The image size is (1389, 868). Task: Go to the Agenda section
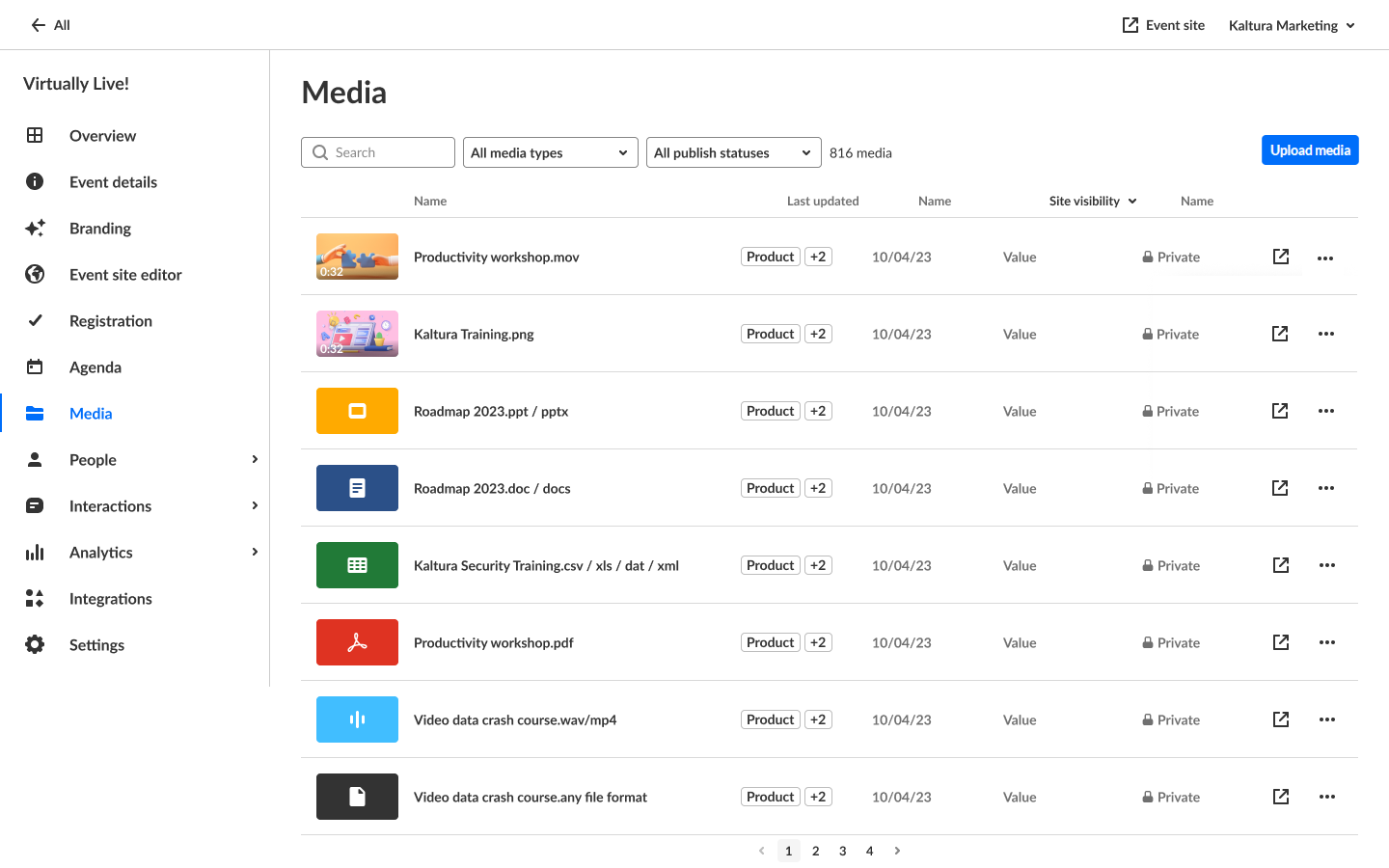coord(95,367)
